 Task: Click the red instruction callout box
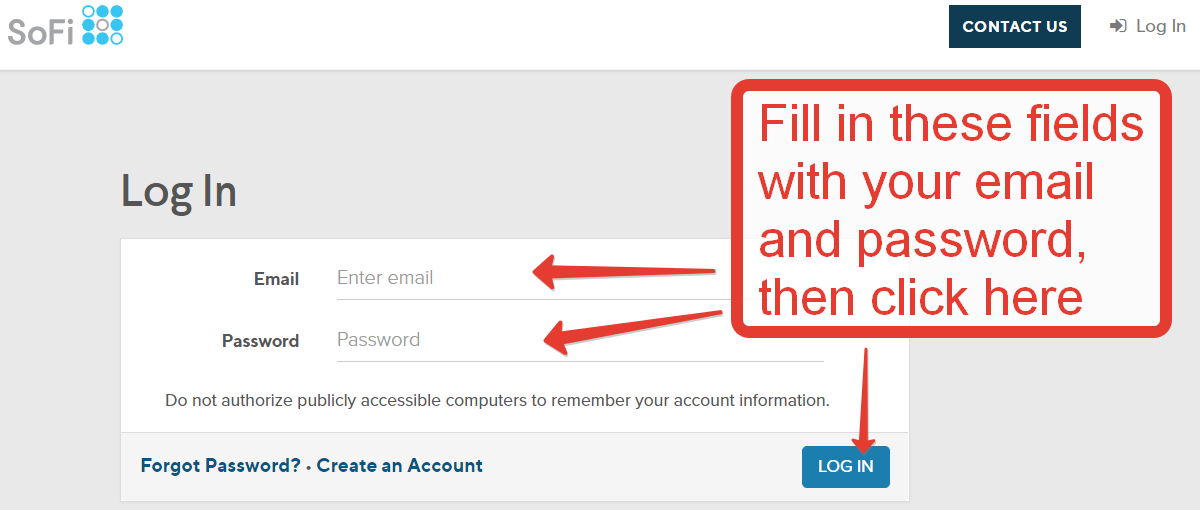[951, 208]
